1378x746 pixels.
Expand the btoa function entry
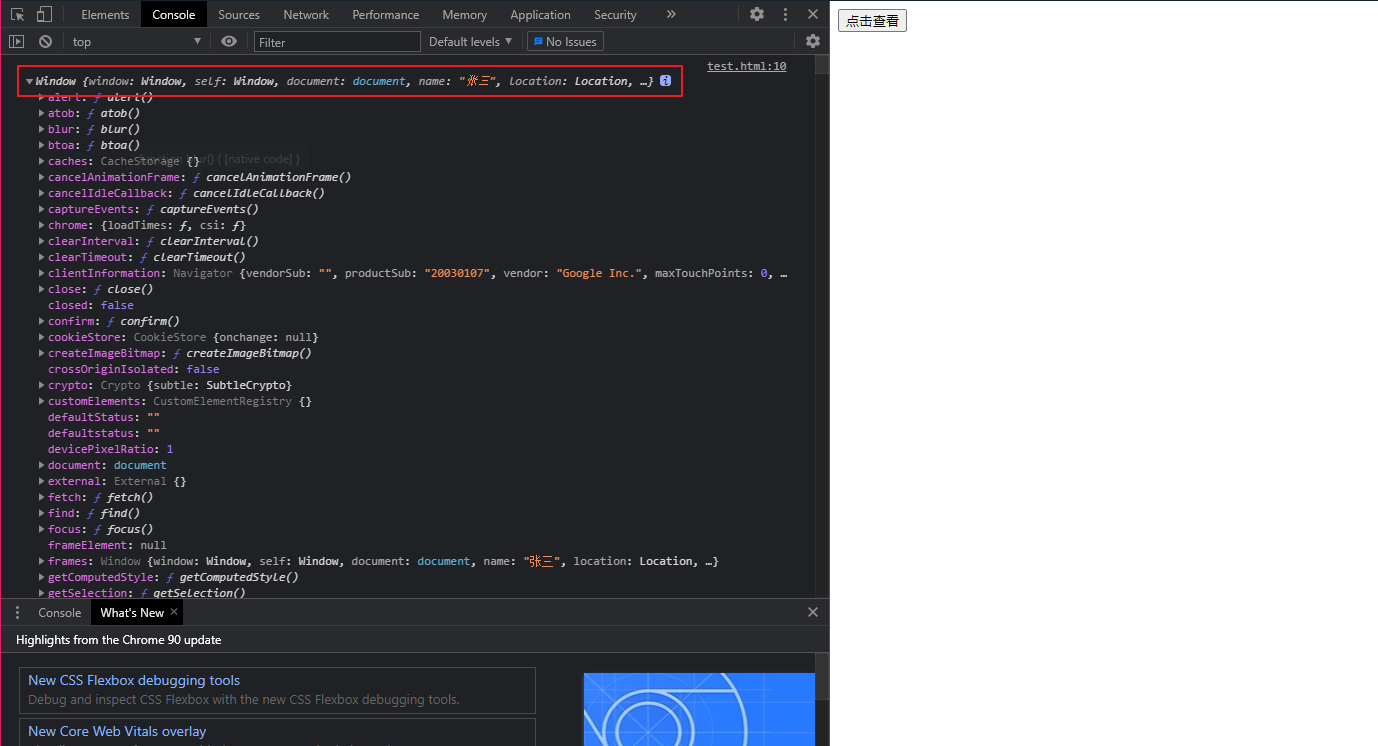click(42, 145)
